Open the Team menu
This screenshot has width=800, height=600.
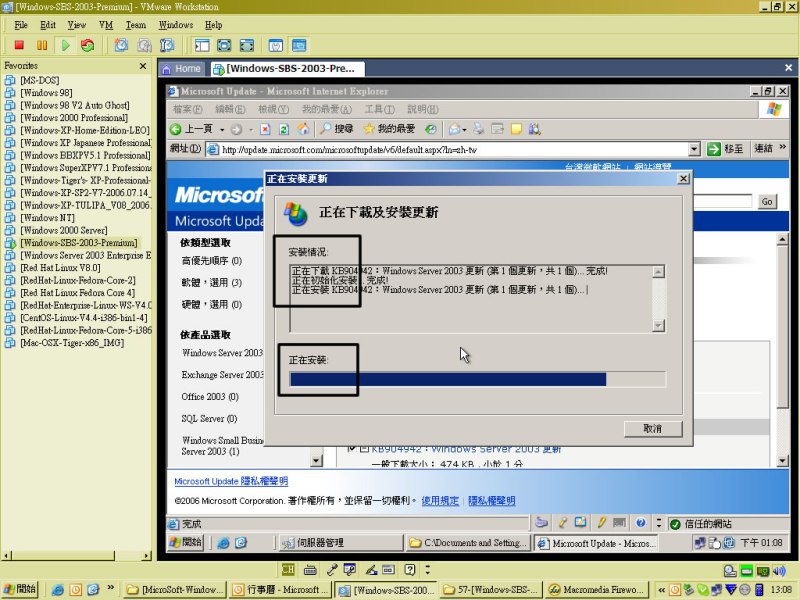click(x=136, y=25)
